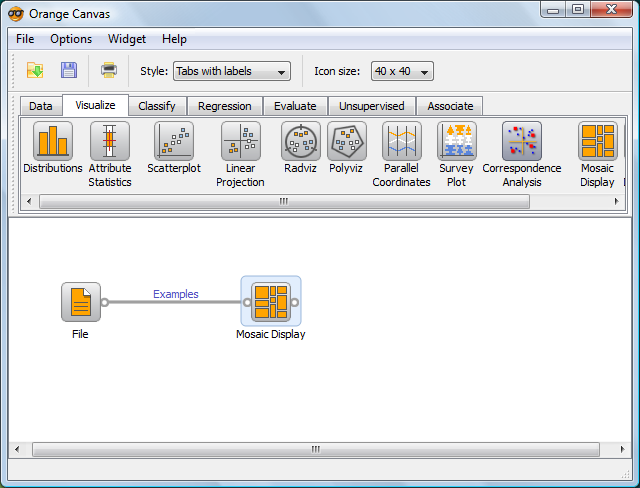Switch to the Visualize tab
This screenshot has height=488, width=640.
click(96, 105)
